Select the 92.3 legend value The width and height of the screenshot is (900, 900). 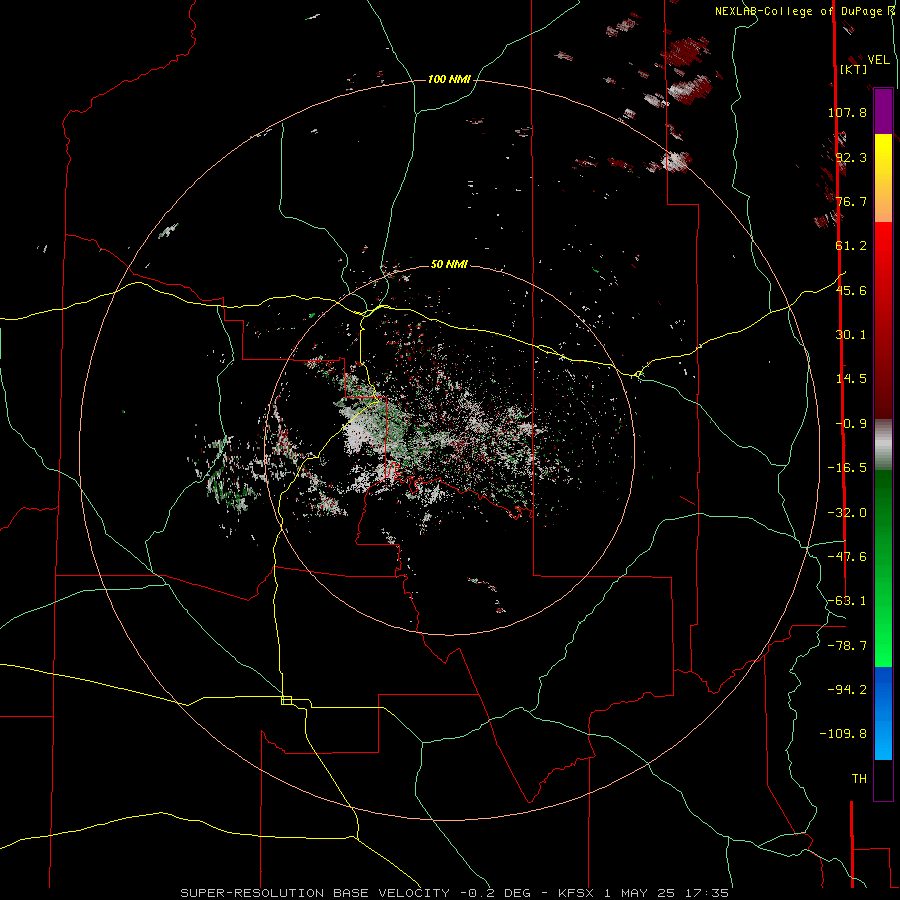click(x=851, y=157)
